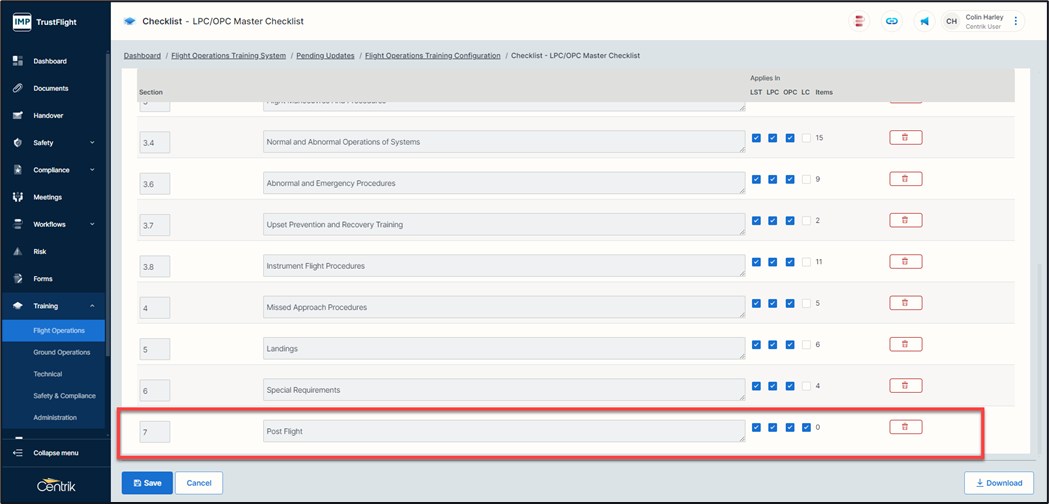
Task: Open the announcements megaphone icon
Action: pos(924,21)
